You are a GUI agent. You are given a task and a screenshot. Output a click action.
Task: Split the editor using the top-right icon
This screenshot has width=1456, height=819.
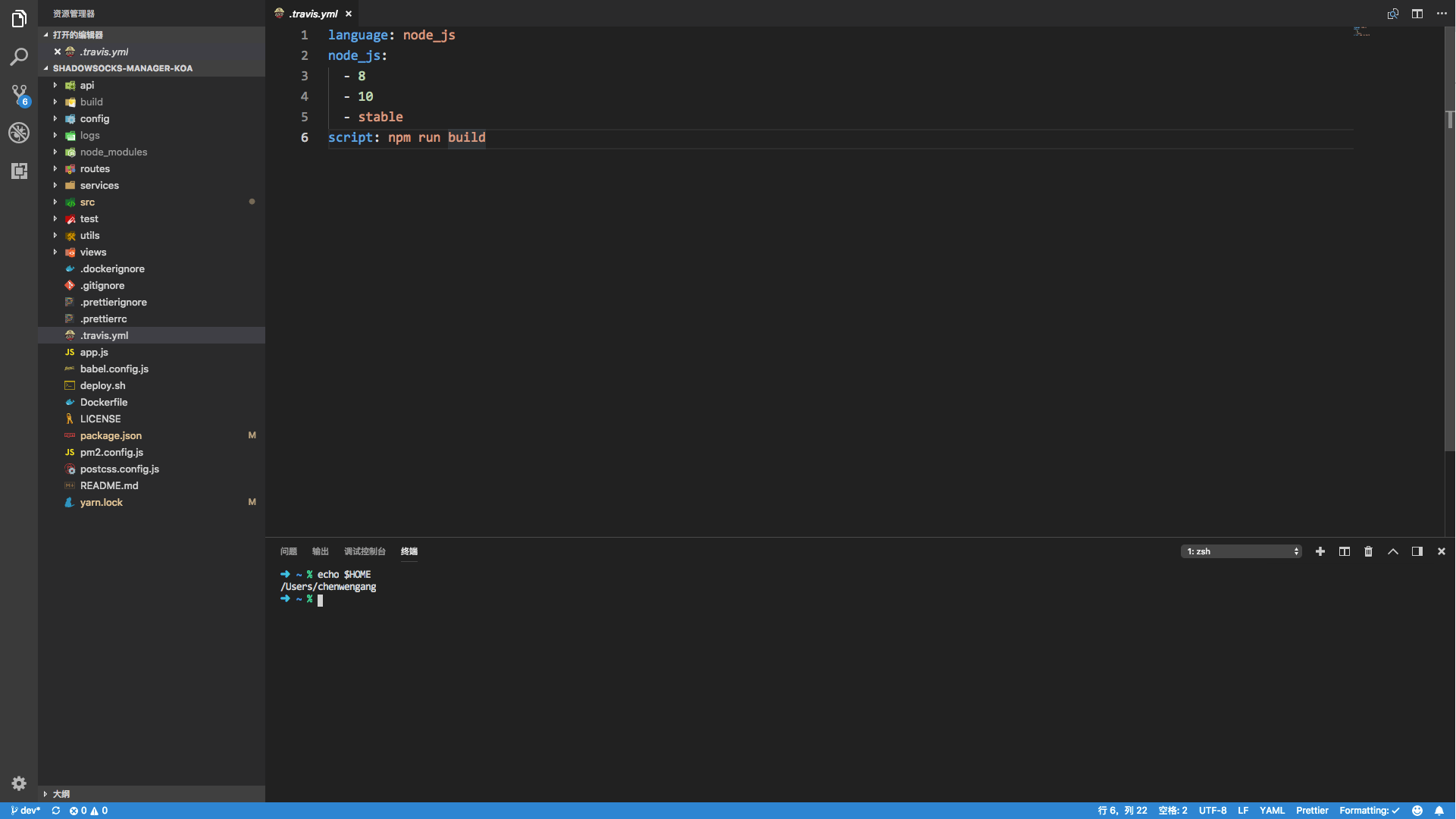pos(1417,14)
